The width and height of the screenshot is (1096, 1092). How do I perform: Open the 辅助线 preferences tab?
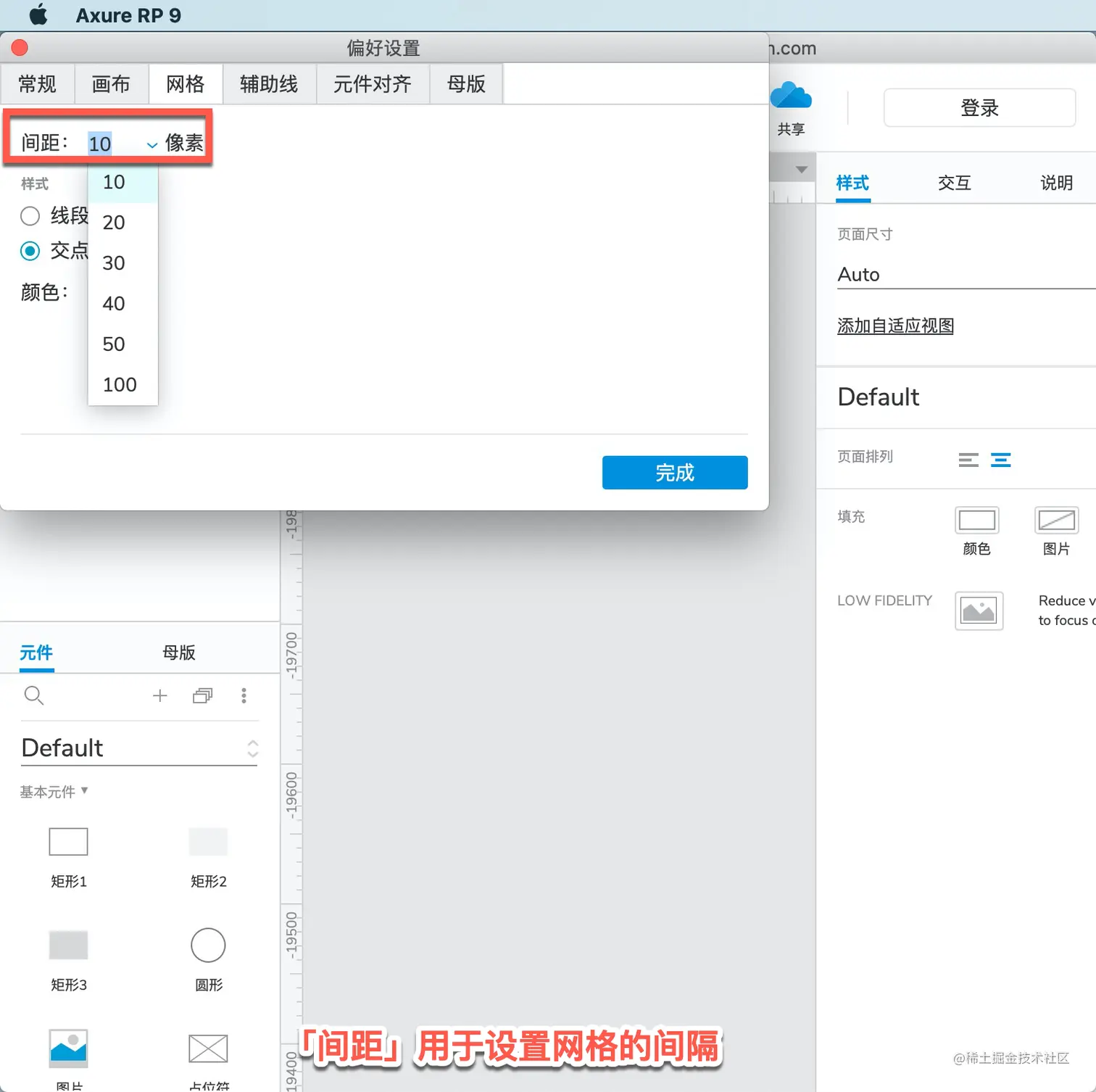(269, 84)
